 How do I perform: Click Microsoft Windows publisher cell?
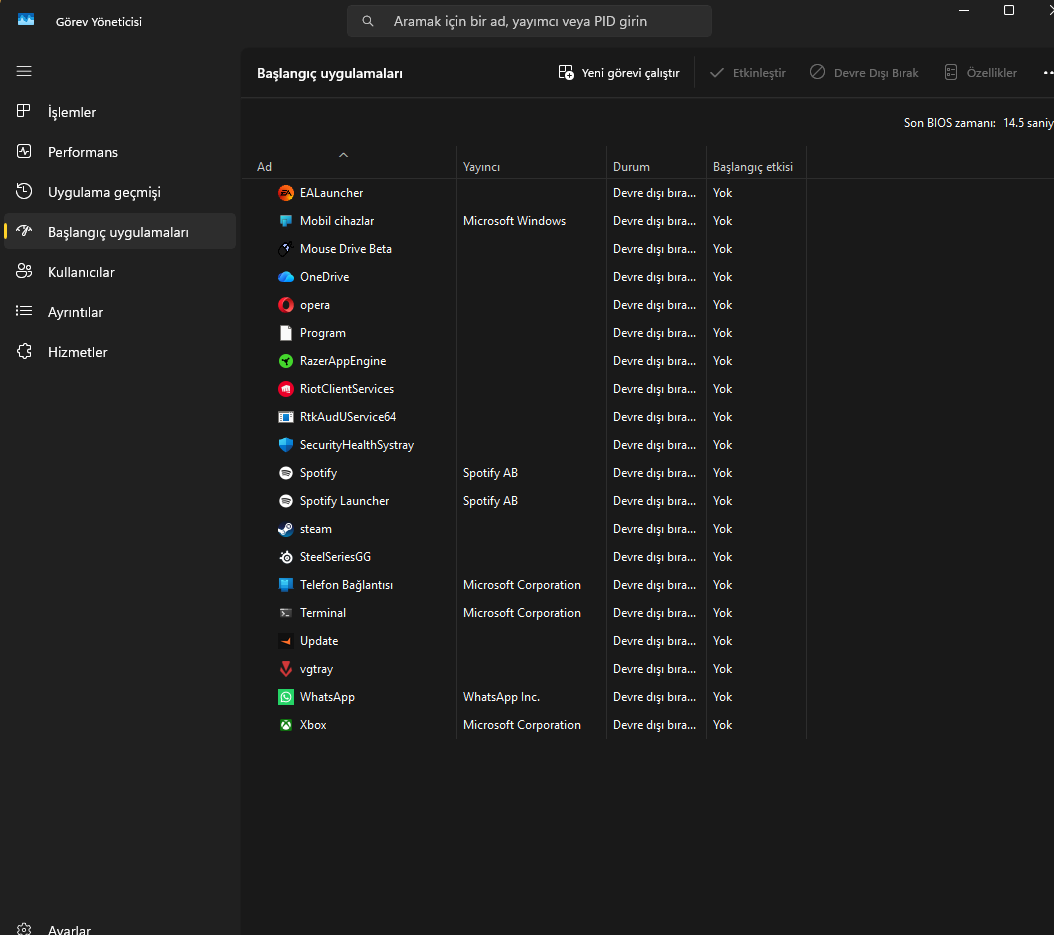pos(514,221)
